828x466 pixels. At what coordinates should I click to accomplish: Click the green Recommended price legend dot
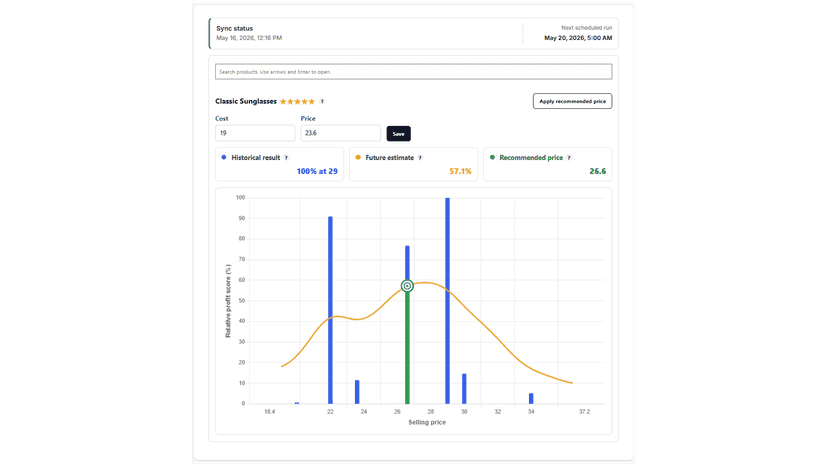492,157
